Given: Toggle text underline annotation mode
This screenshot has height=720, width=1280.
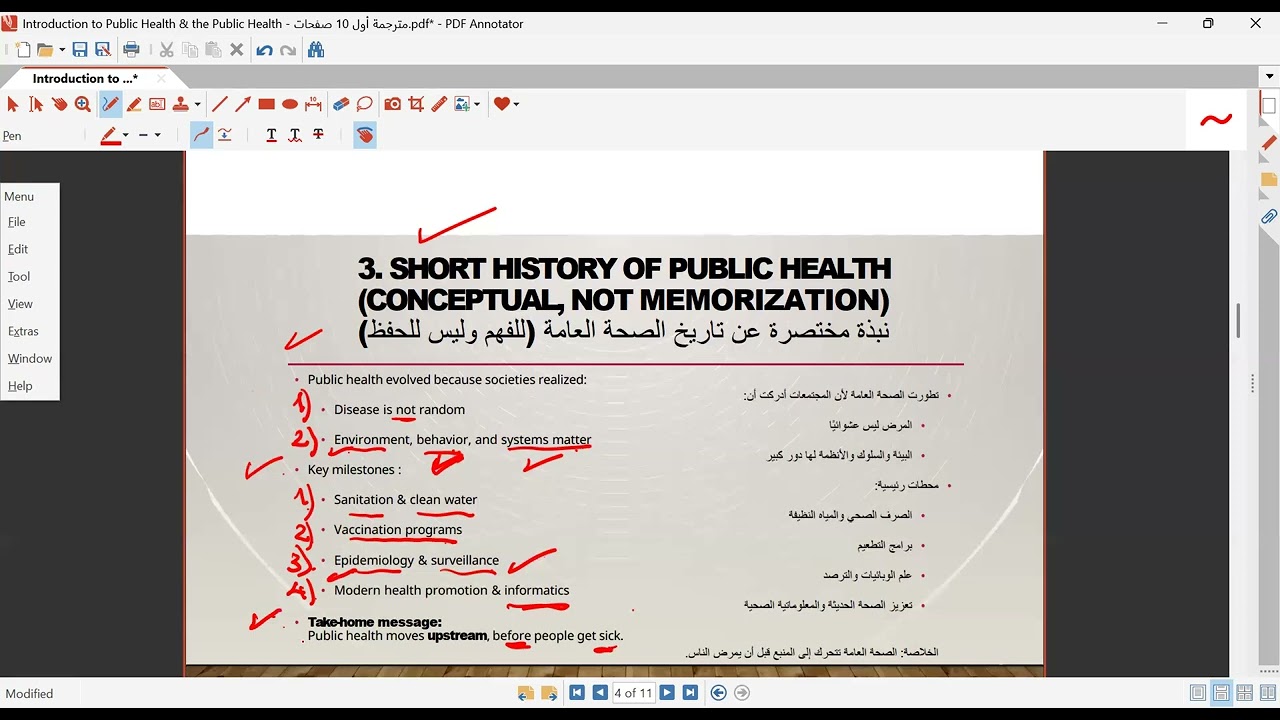Looking at the screenshot, I should (271, 135).
